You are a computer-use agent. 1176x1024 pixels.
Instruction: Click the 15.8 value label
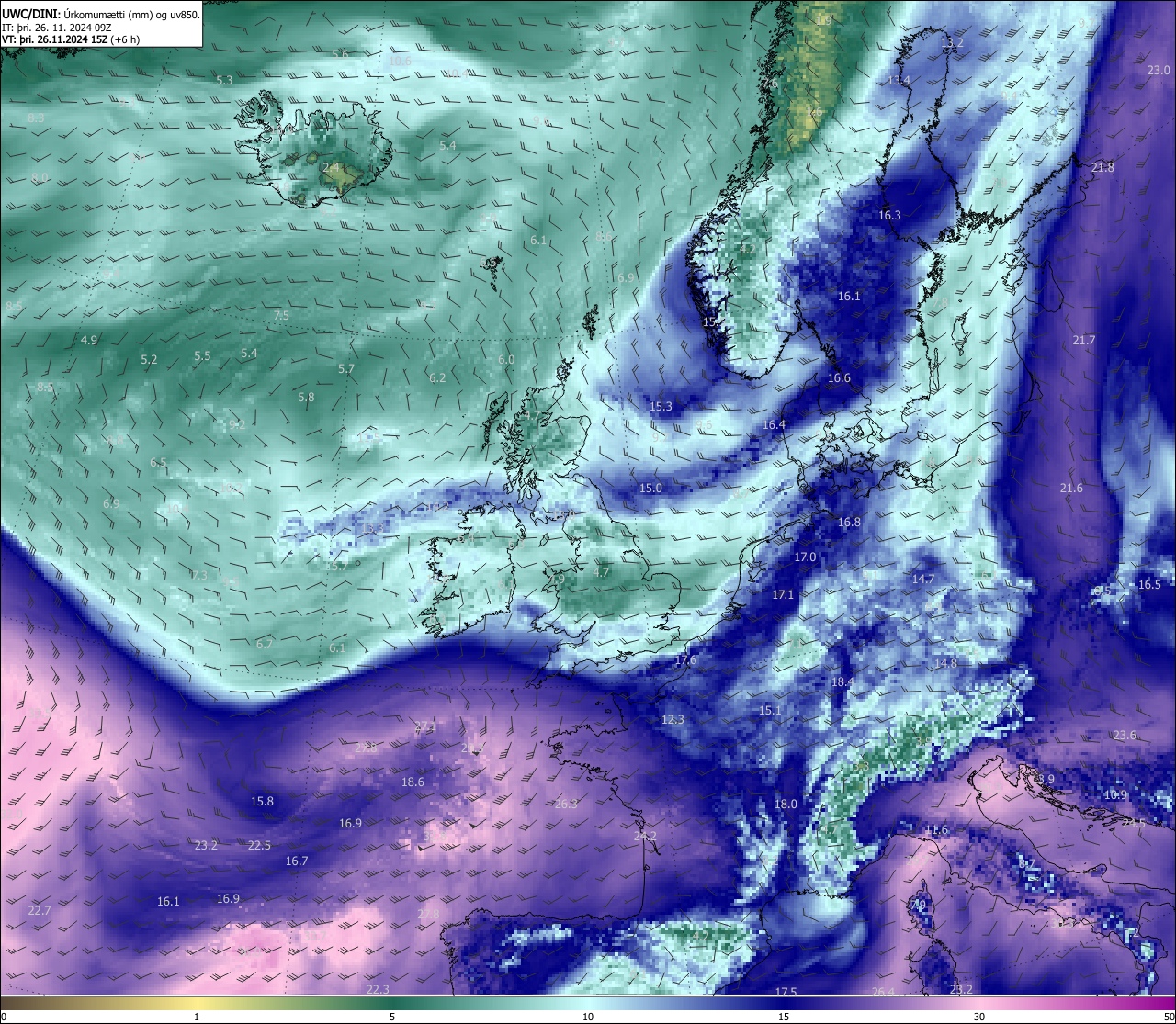click(262, 801)
